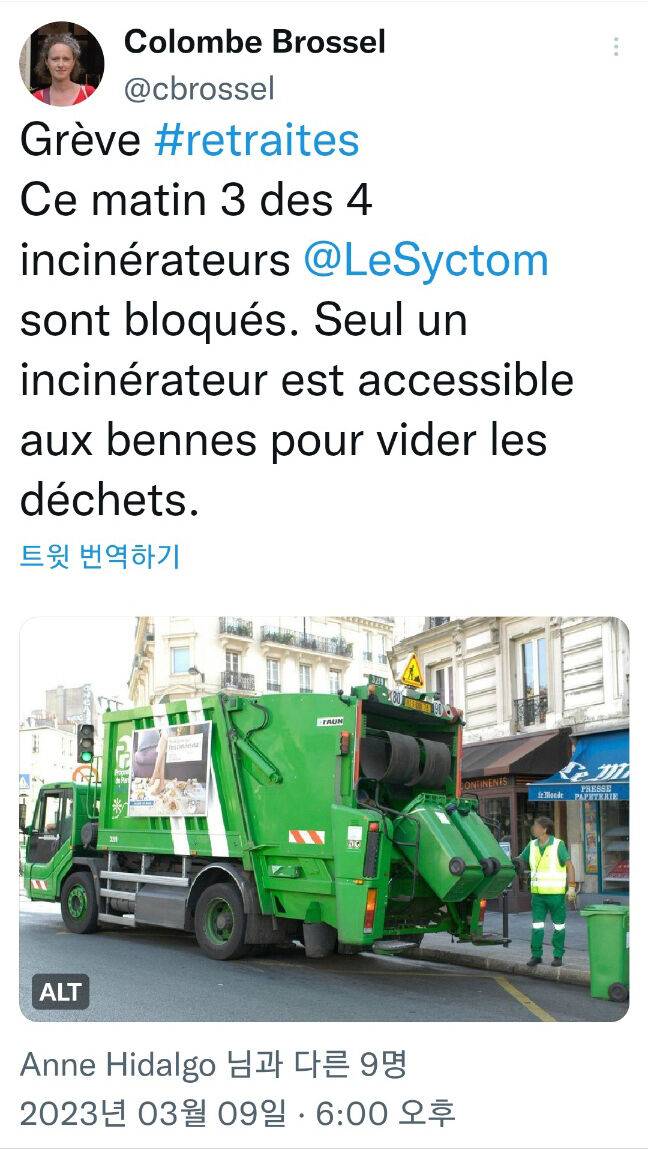Open the @LeSyctom mention
This screenshot has width=648, height=1149.
coord(426,261)
